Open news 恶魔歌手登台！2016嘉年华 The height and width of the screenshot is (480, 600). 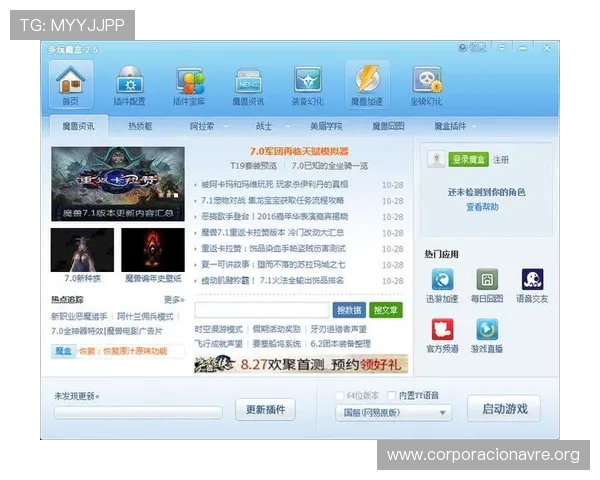click(274, 217)
